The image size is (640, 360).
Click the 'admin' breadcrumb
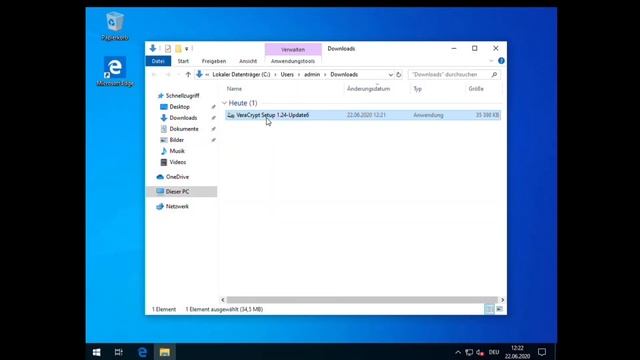tap(312, 75)
